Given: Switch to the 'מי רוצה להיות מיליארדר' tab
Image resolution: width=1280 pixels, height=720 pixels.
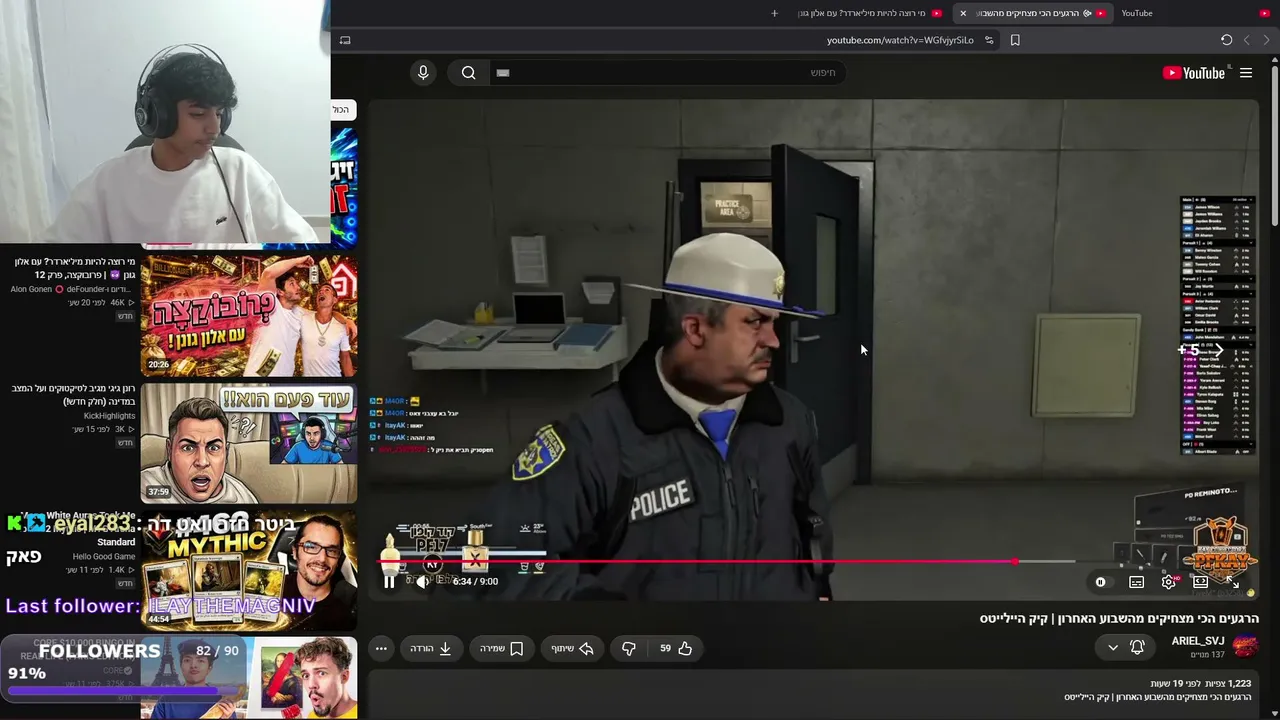Looking at the screenshot, I should point(869,13).
